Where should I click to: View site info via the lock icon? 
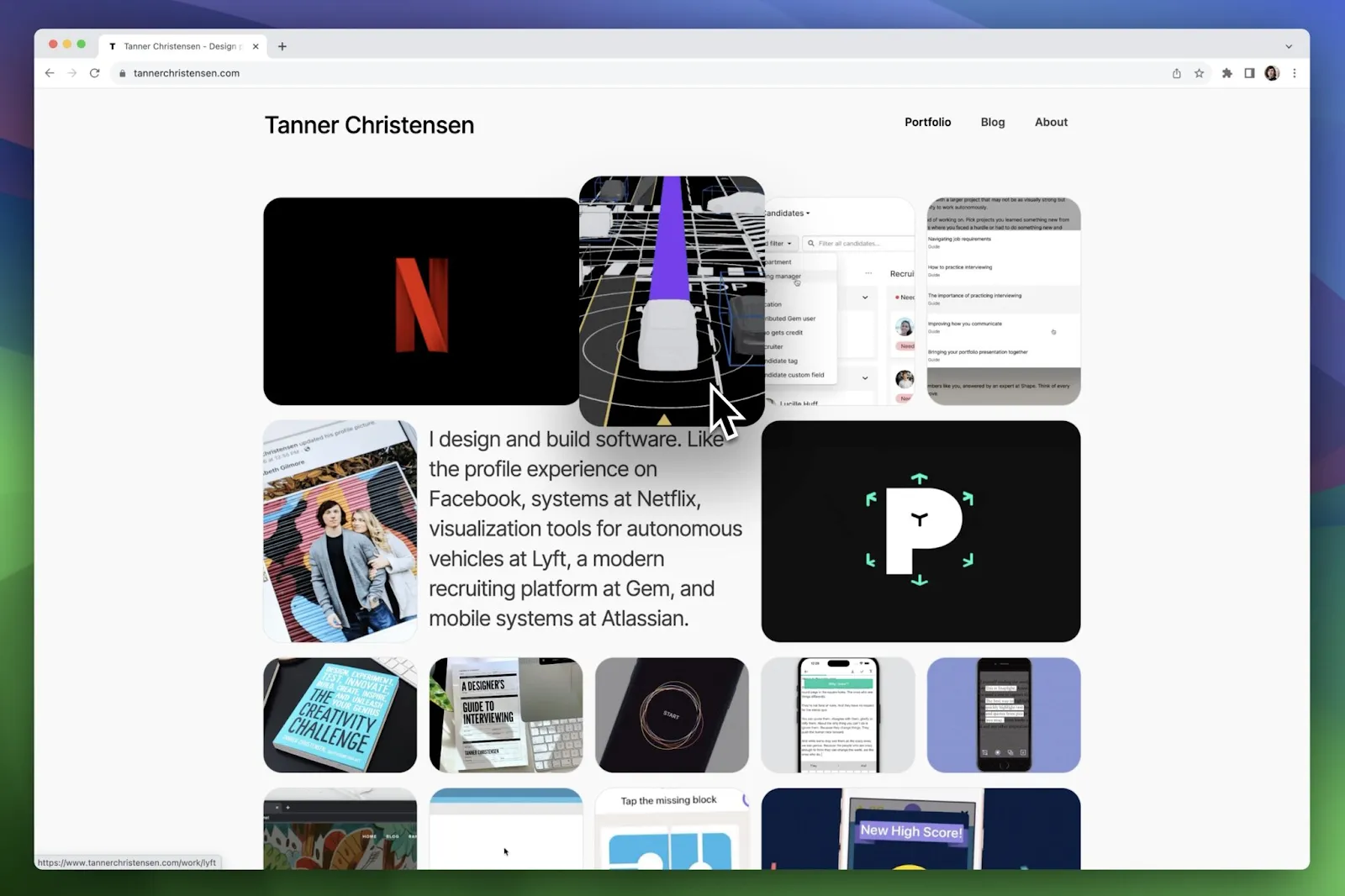tap(123, 73)
